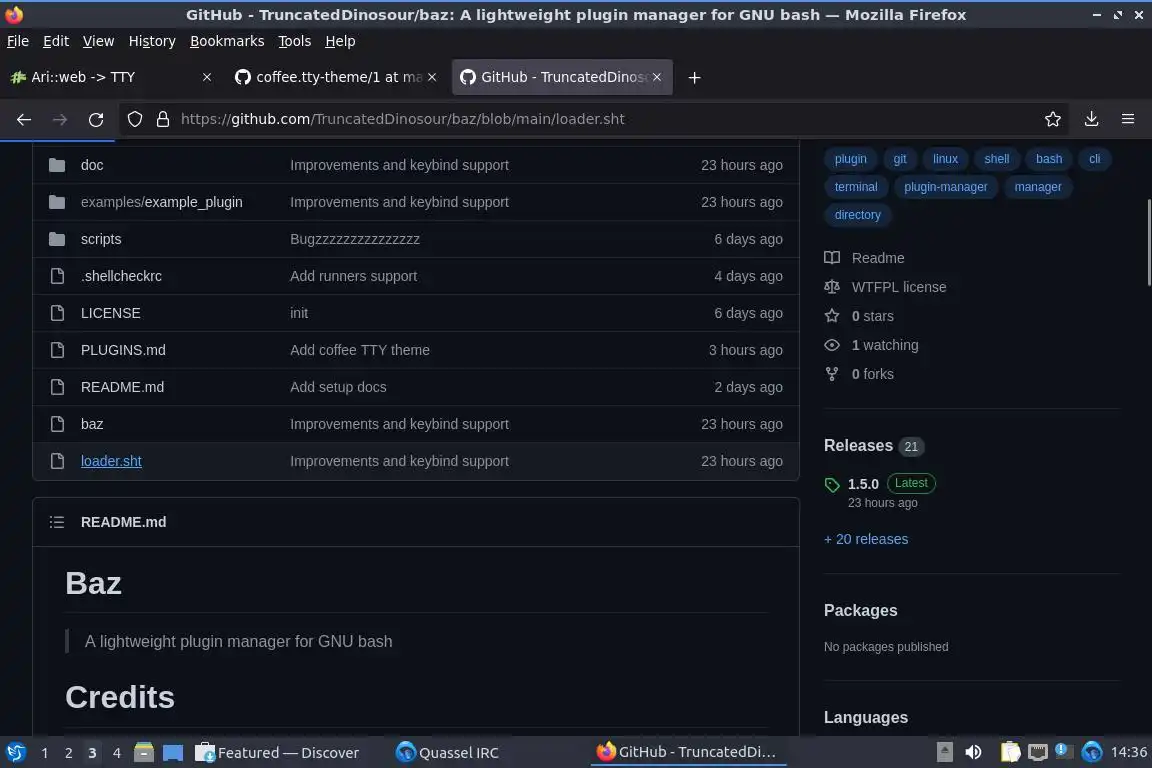Image resolution: width=1152 pixels, height=768 pixels.
Task: Click the scripts folder icon
Action: point(57,239)
